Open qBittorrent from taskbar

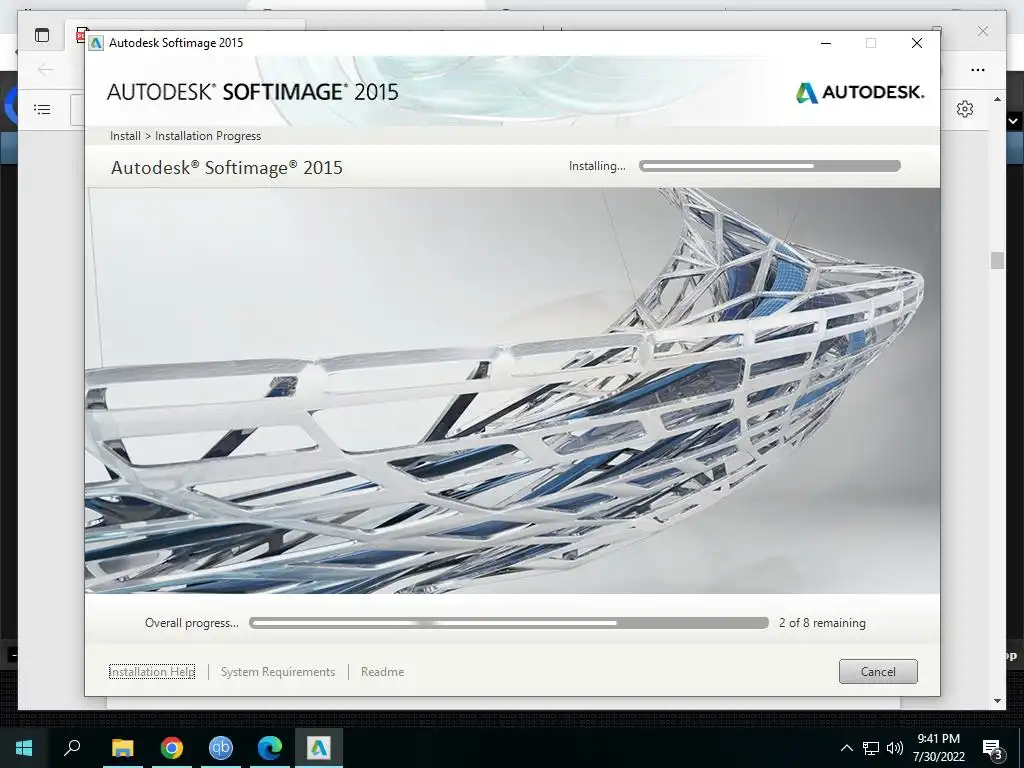click(x=220, y=748)
